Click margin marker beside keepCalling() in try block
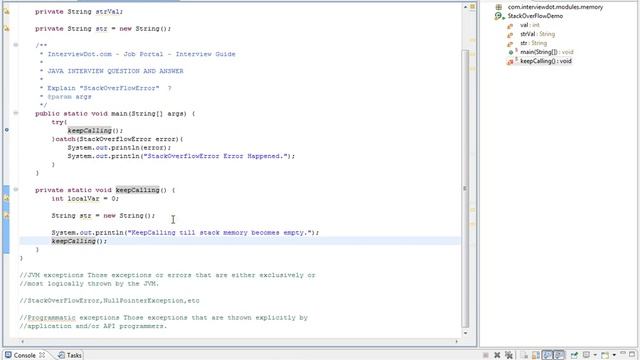 pos(7,130)
